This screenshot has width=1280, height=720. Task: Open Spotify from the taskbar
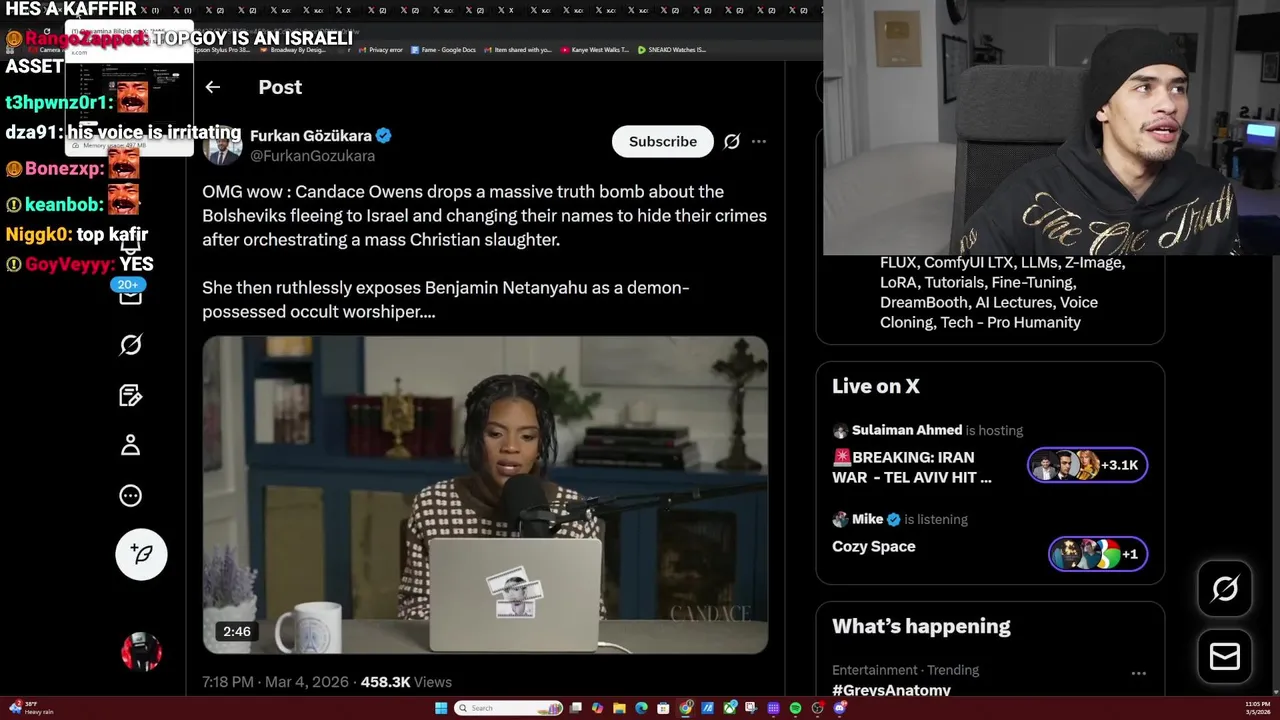[795, 708]
